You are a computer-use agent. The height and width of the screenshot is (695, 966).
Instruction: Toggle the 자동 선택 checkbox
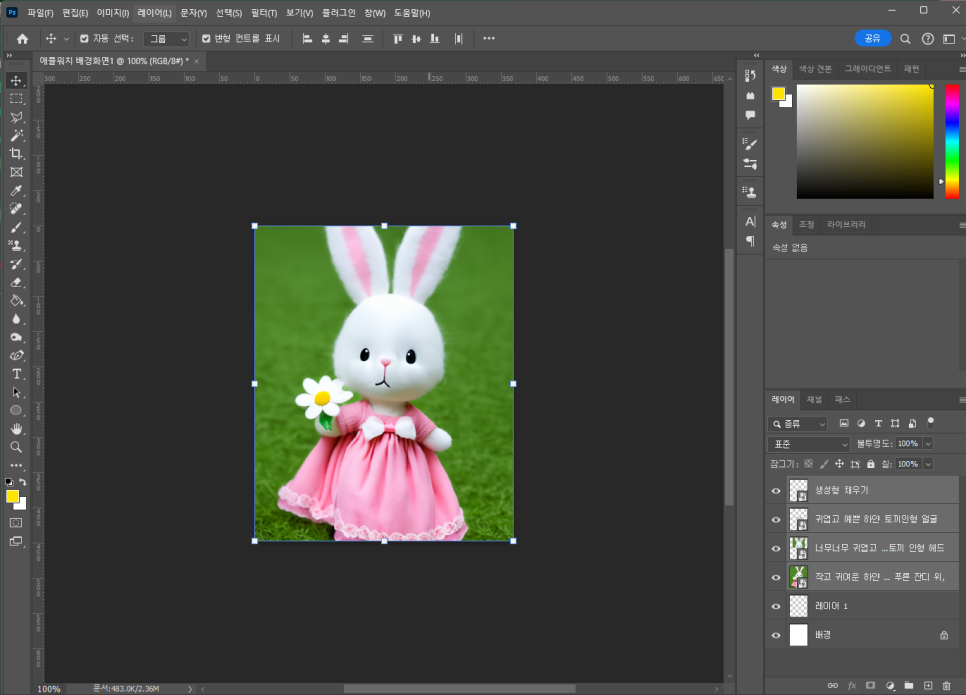pos(84,39)
